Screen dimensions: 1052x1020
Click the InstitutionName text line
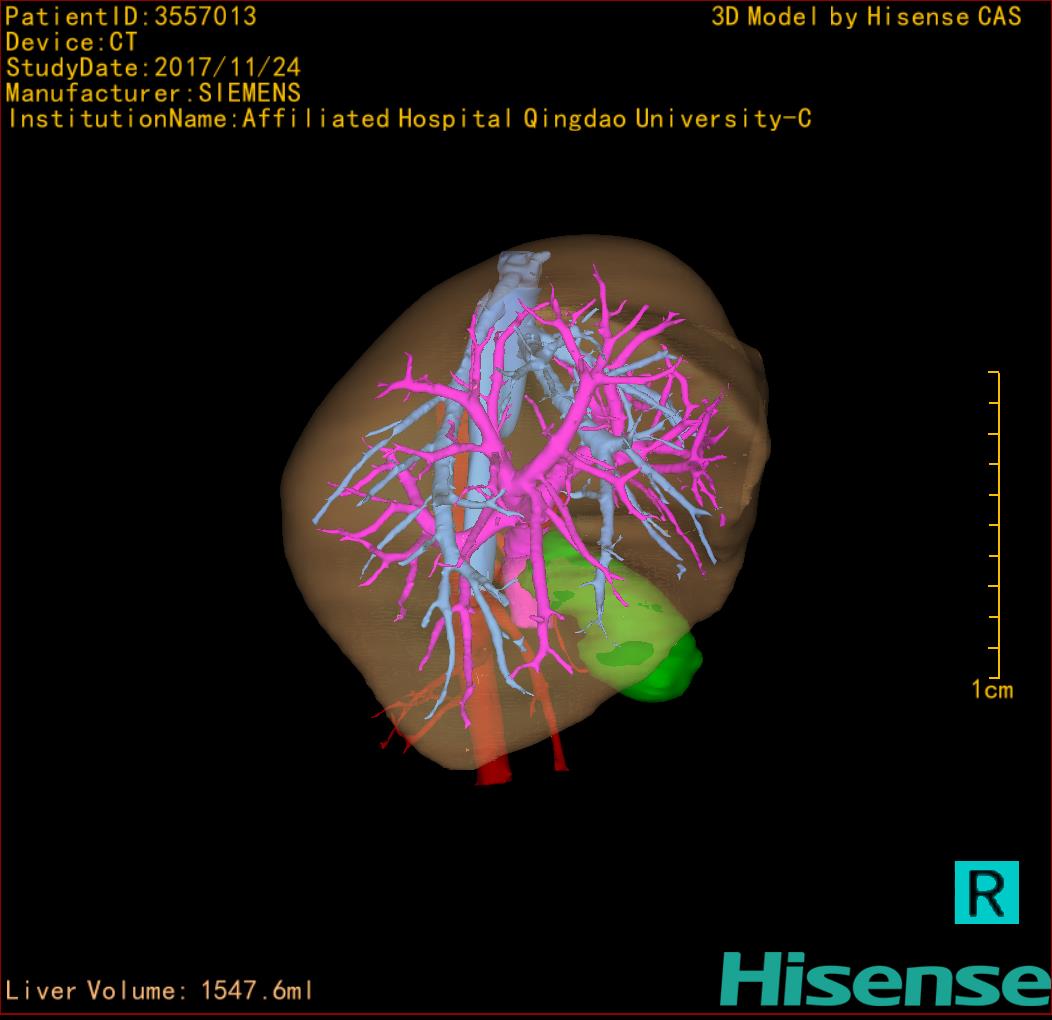pyautogui.click(x=408, y=119)
